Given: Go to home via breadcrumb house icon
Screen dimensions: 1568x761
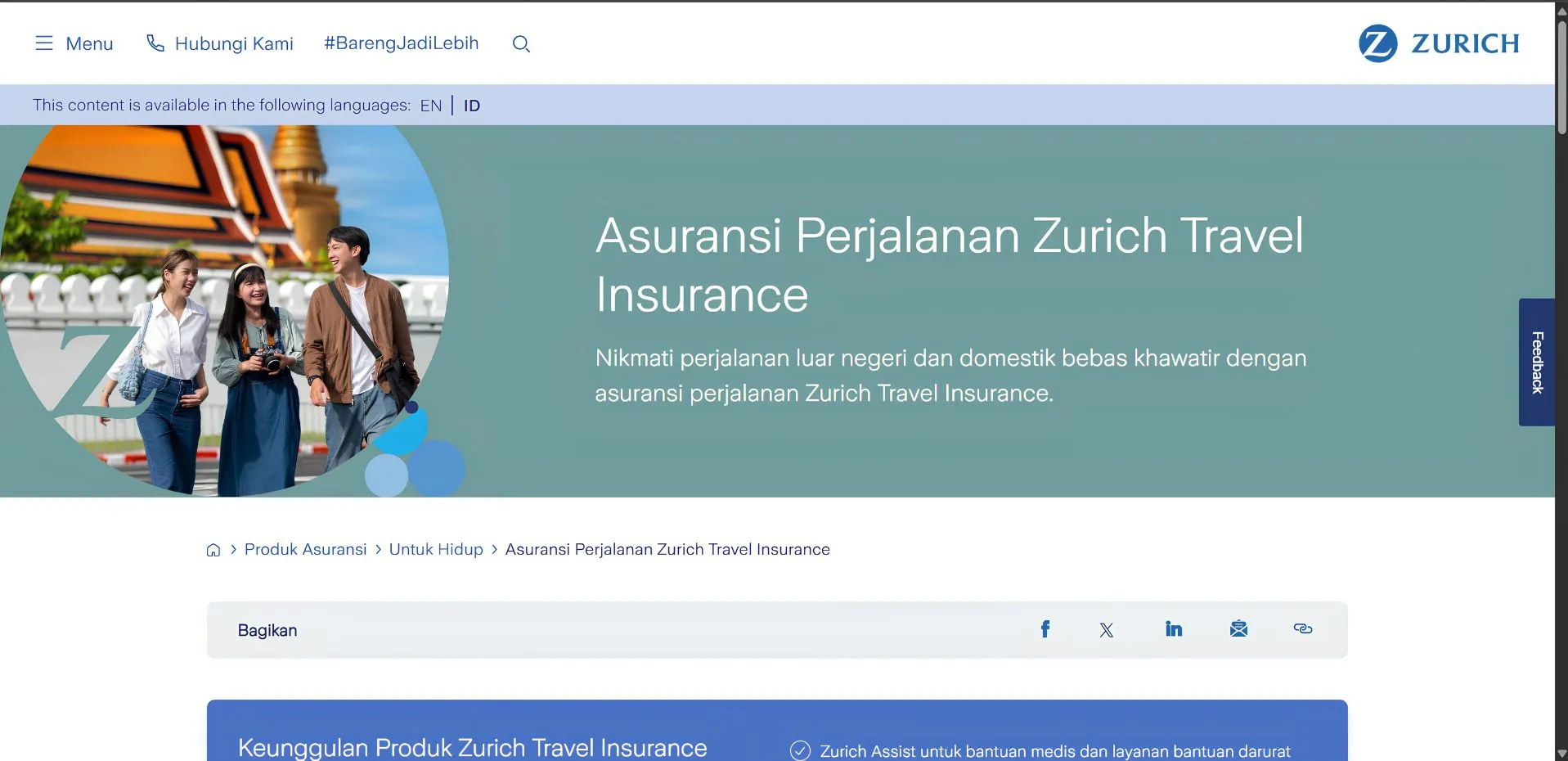Looking at the screenshot, I should [213, 550].
